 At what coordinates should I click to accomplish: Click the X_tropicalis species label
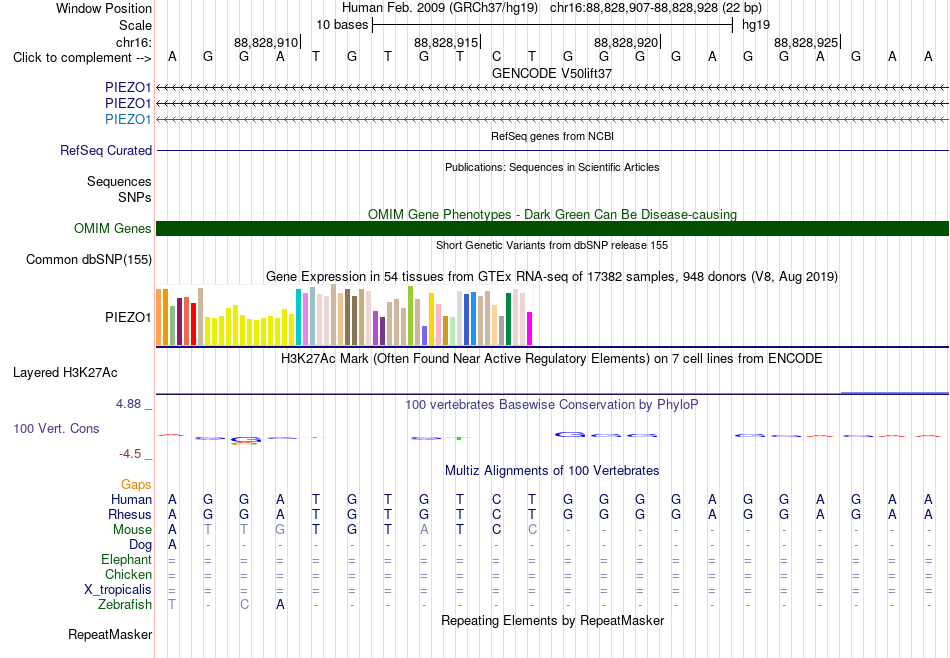tap(118, 589)
